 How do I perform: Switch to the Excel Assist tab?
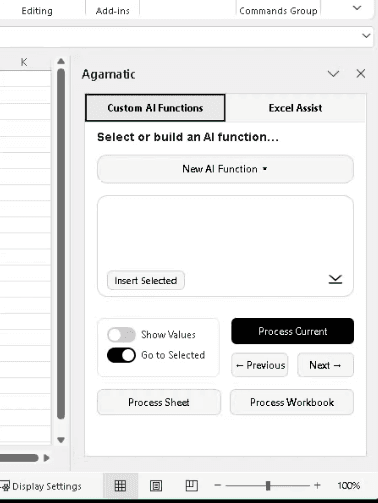click(x=295, y=108)
